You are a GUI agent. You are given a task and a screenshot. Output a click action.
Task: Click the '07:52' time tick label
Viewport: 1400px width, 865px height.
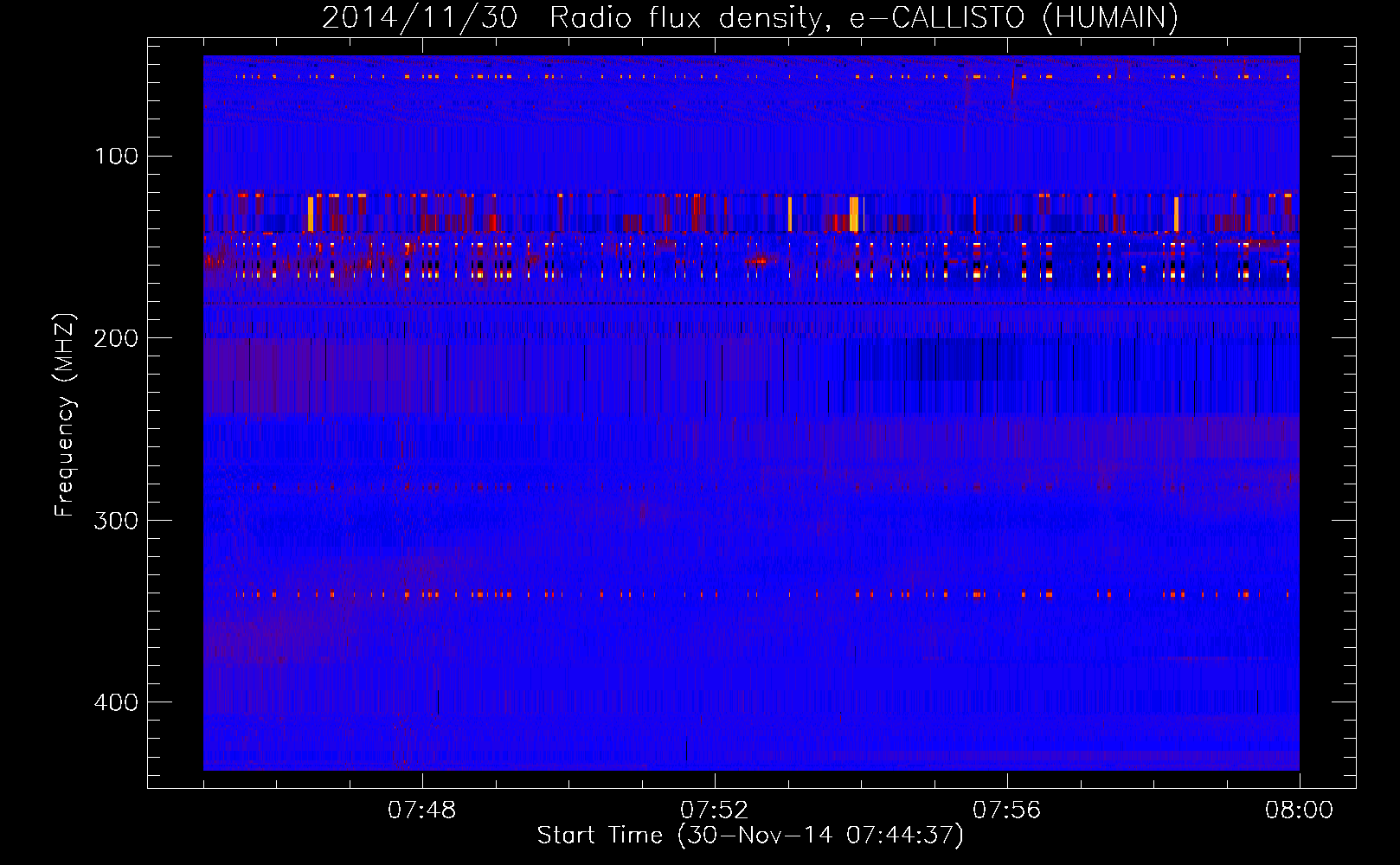click(715, 811)
